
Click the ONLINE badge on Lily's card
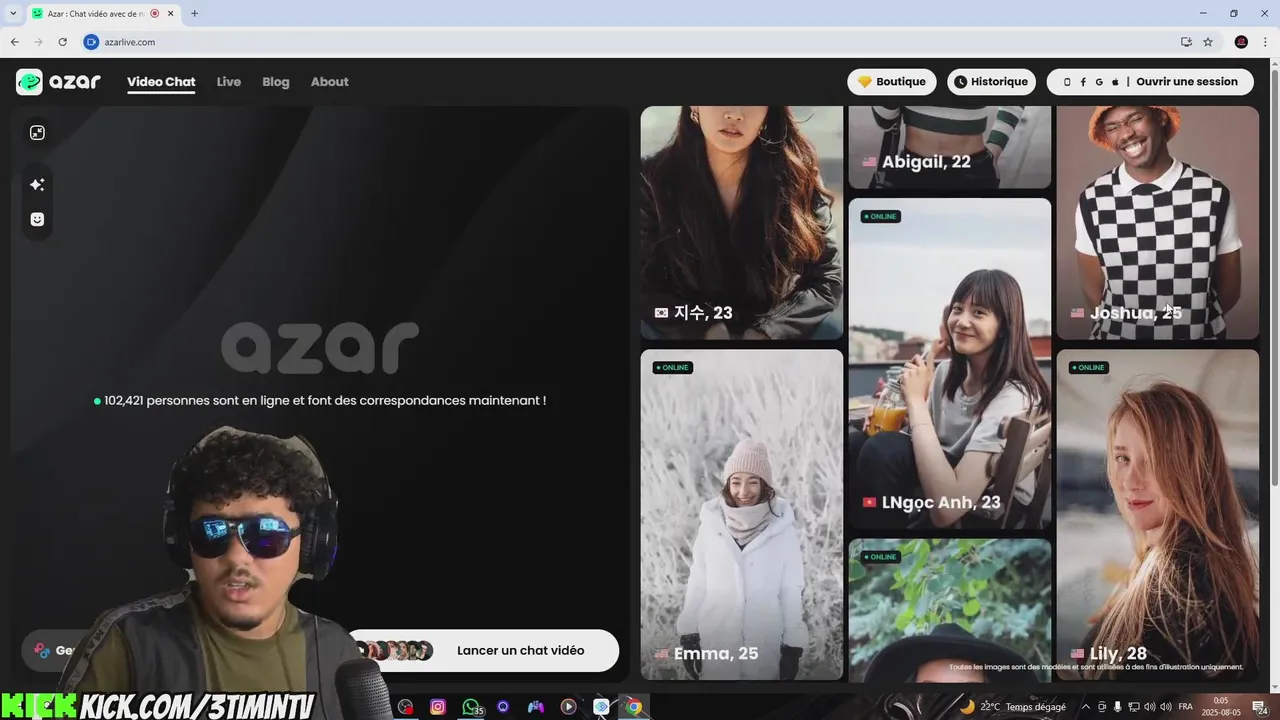pos(1087,367)
